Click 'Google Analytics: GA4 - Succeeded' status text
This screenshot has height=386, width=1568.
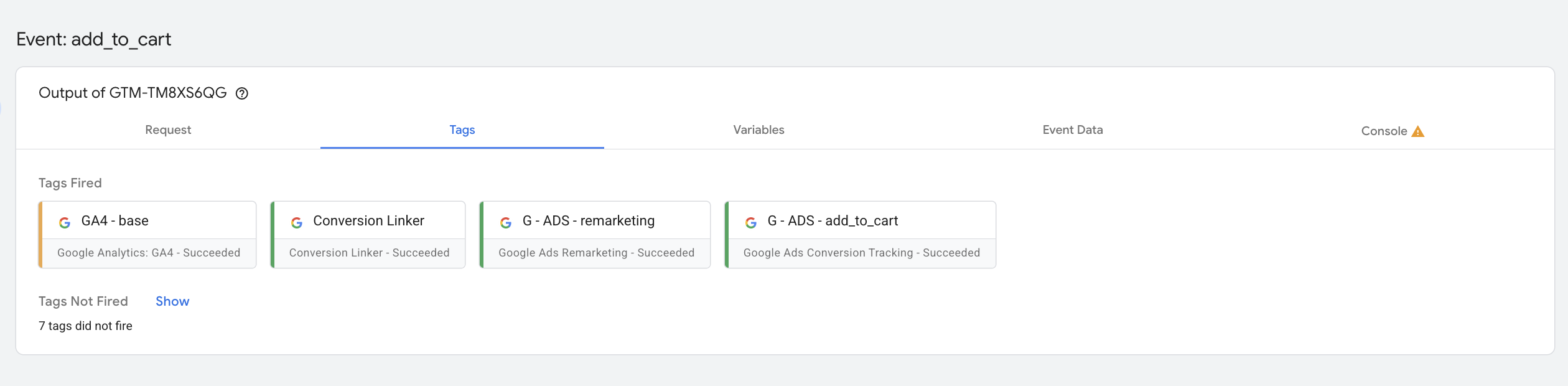(149, 253)
